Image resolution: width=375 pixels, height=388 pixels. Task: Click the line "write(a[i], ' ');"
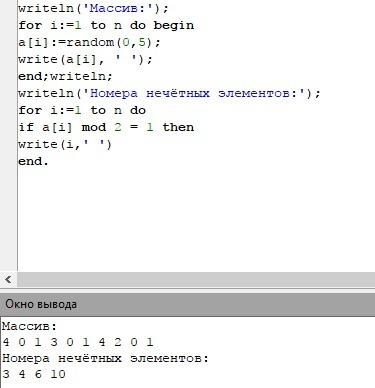[x=85, y=59]
